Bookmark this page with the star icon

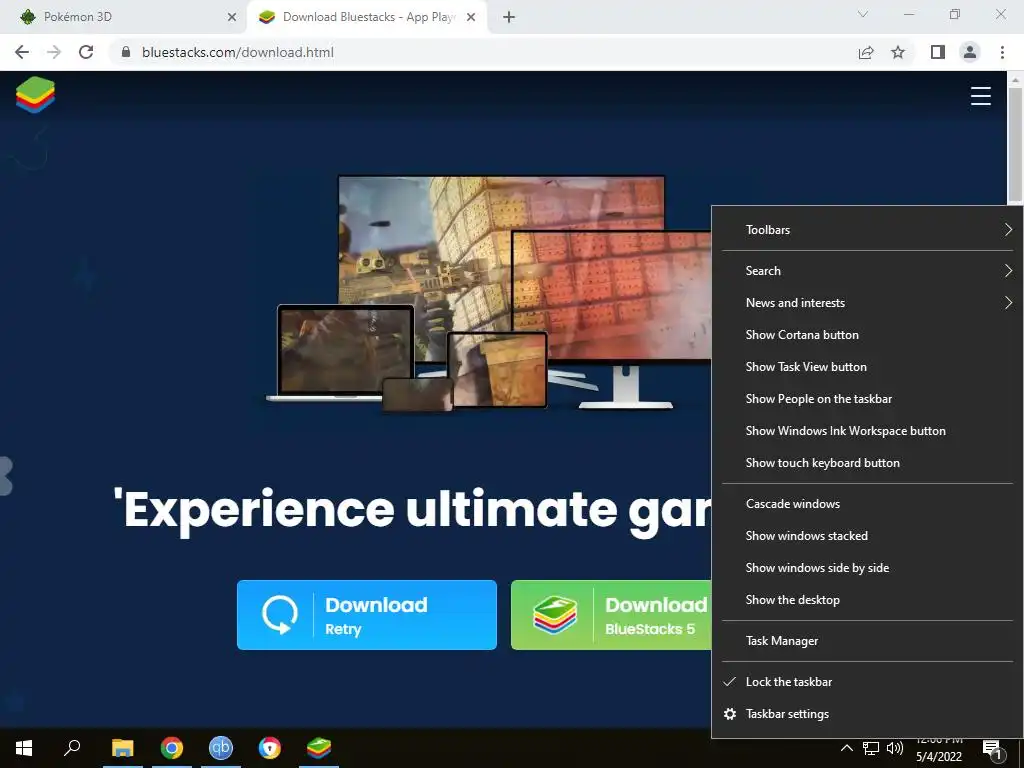[898, 52]
